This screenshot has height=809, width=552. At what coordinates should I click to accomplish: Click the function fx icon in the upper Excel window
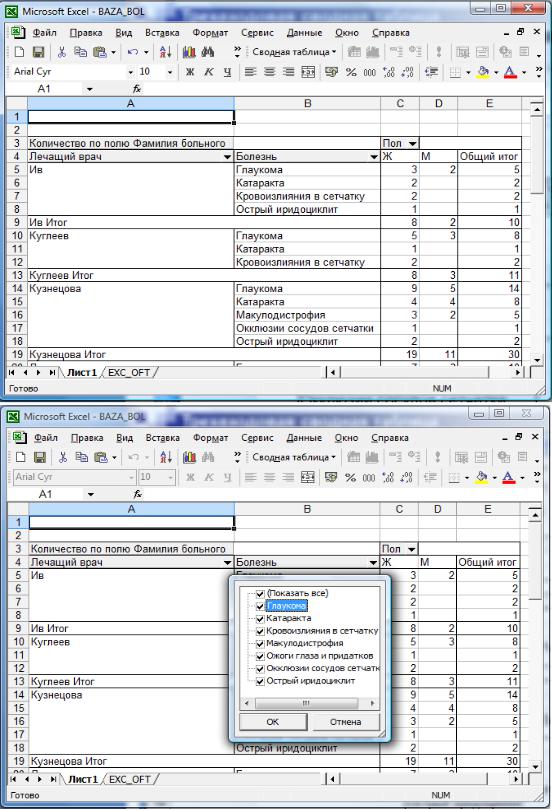click(137, 89)
